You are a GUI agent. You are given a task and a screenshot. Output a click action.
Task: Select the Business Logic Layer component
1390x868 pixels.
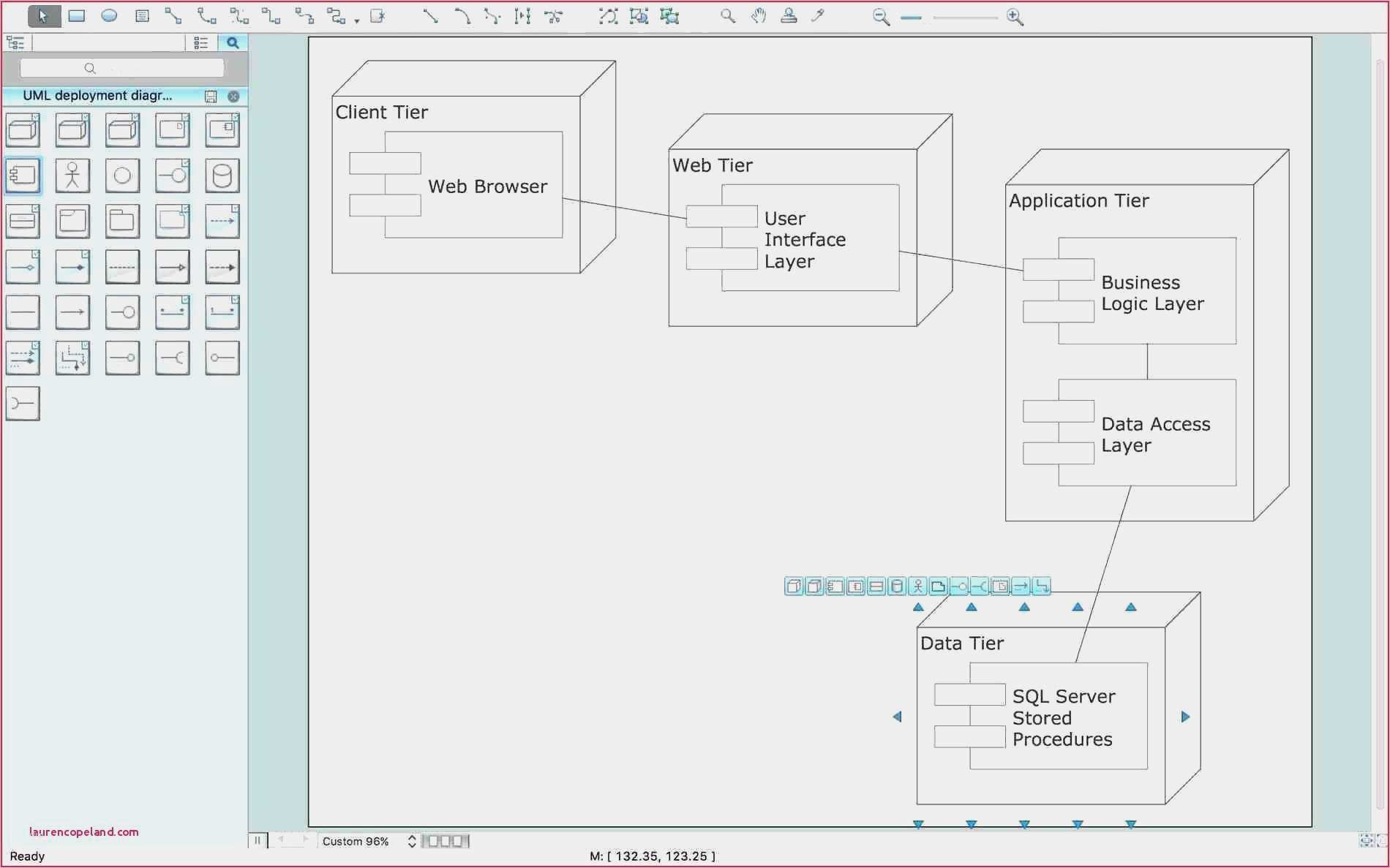coord(1130,291)
